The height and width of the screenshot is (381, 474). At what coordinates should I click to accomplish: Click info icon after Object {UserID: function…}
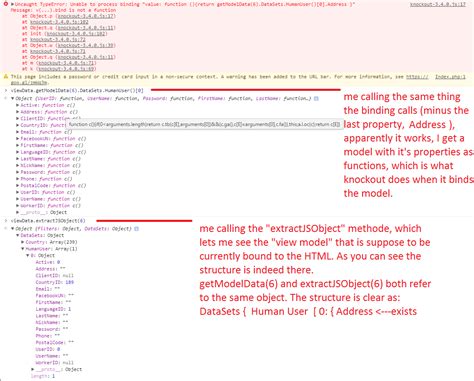click(316, 98)
